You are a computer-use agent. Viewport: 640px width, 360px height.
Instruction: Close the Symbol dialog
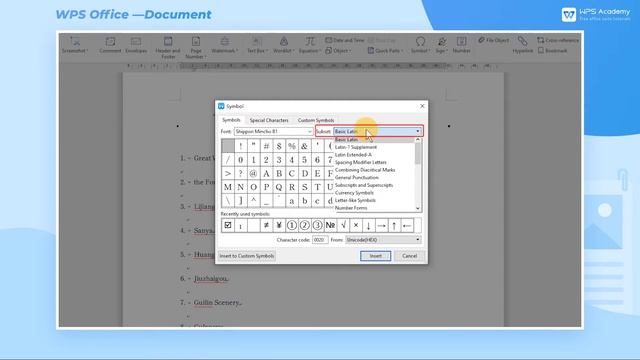pos(422,106)
